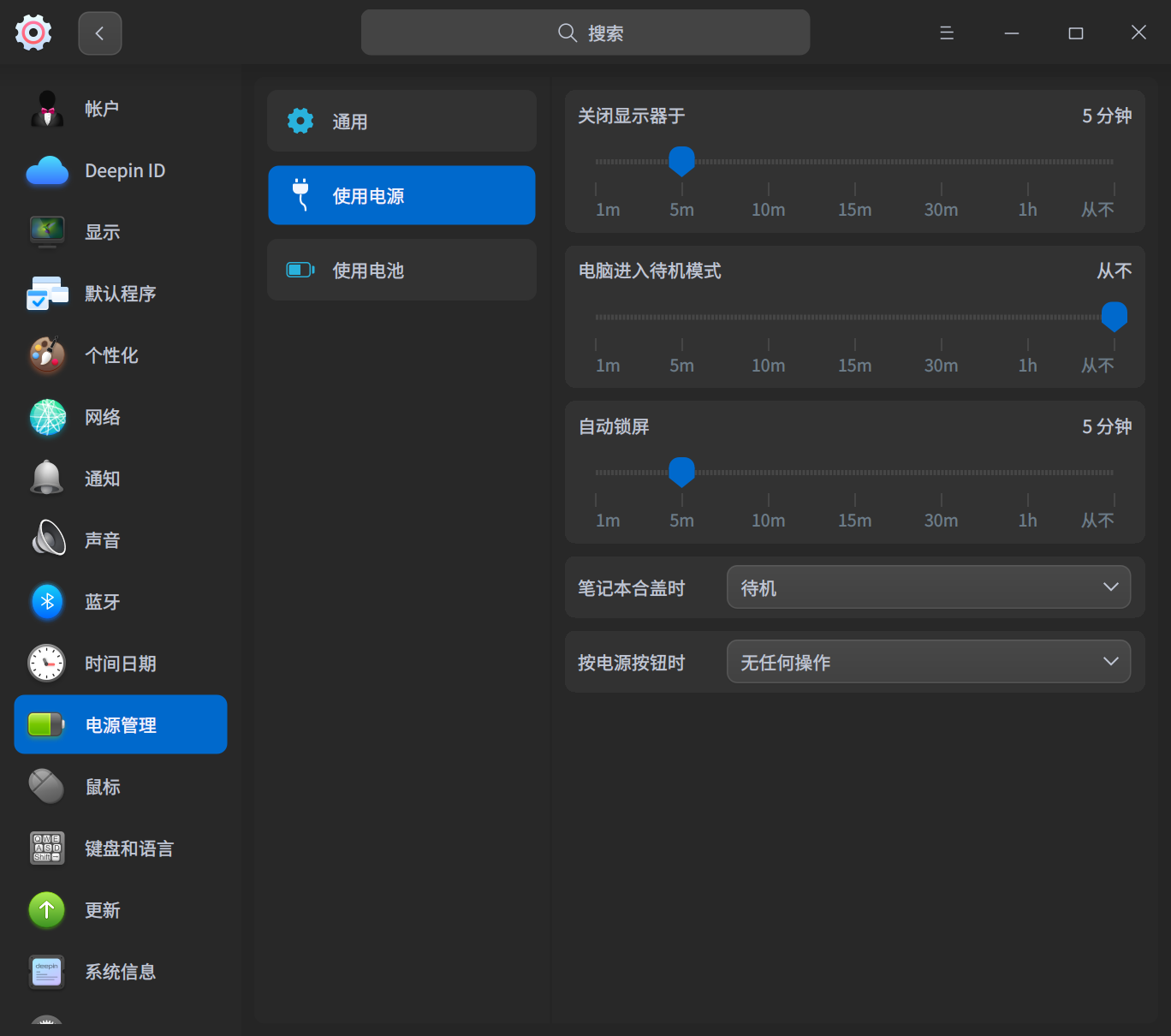Set auto lock screen slider to 1h
The width and height of the screenshot is (1171, 1036).
[1028, 473]
